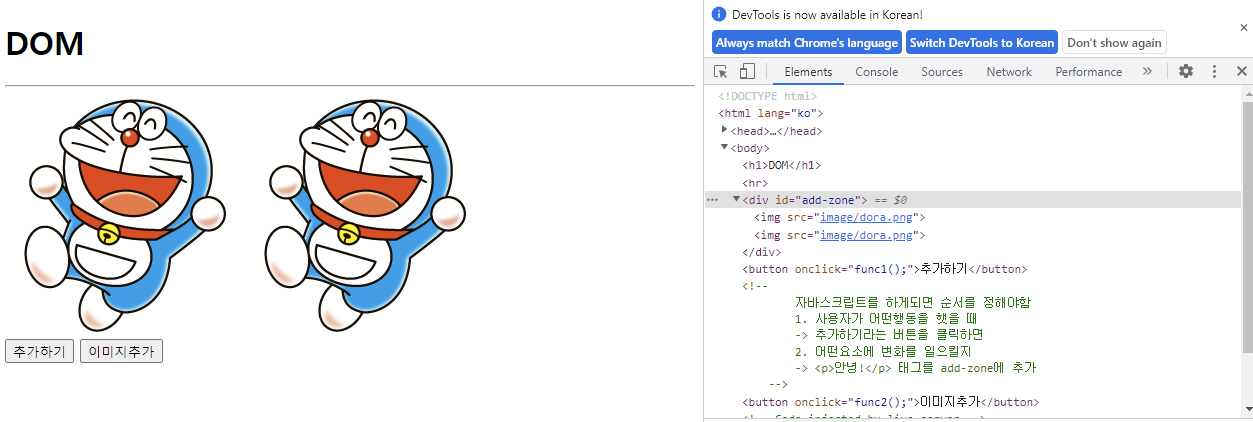Collapse the body element node
This screenshot has width=1253, height=422.
pyautogui.click(x=725, y=148)
